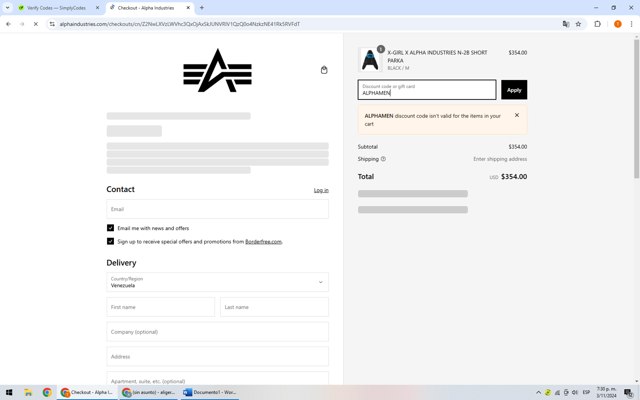Image resolution: width=640 pixels, height=400 pixels.
Task: Click the X-GIRL X ALPHA INDUSTRIES product name
Action: click(x=437, y=56)
